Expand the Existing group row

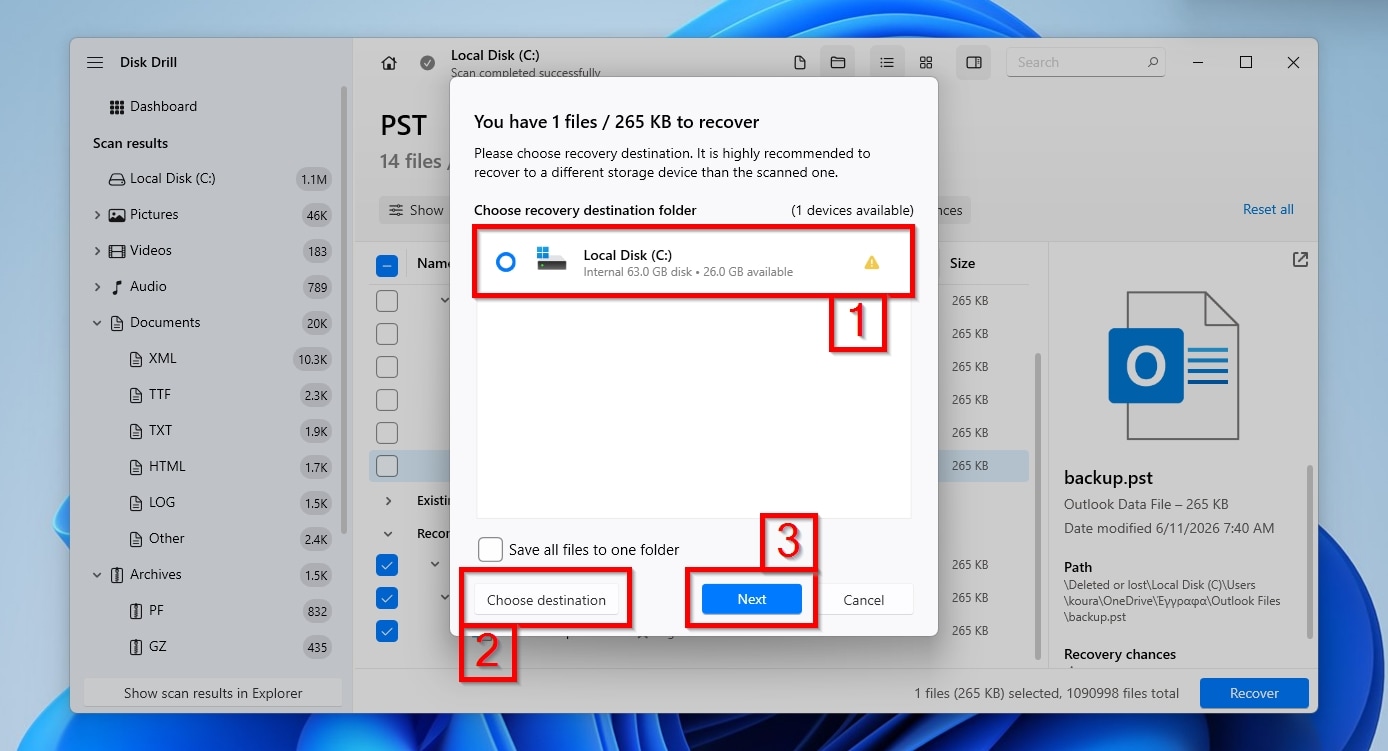[x=389, y=500]
